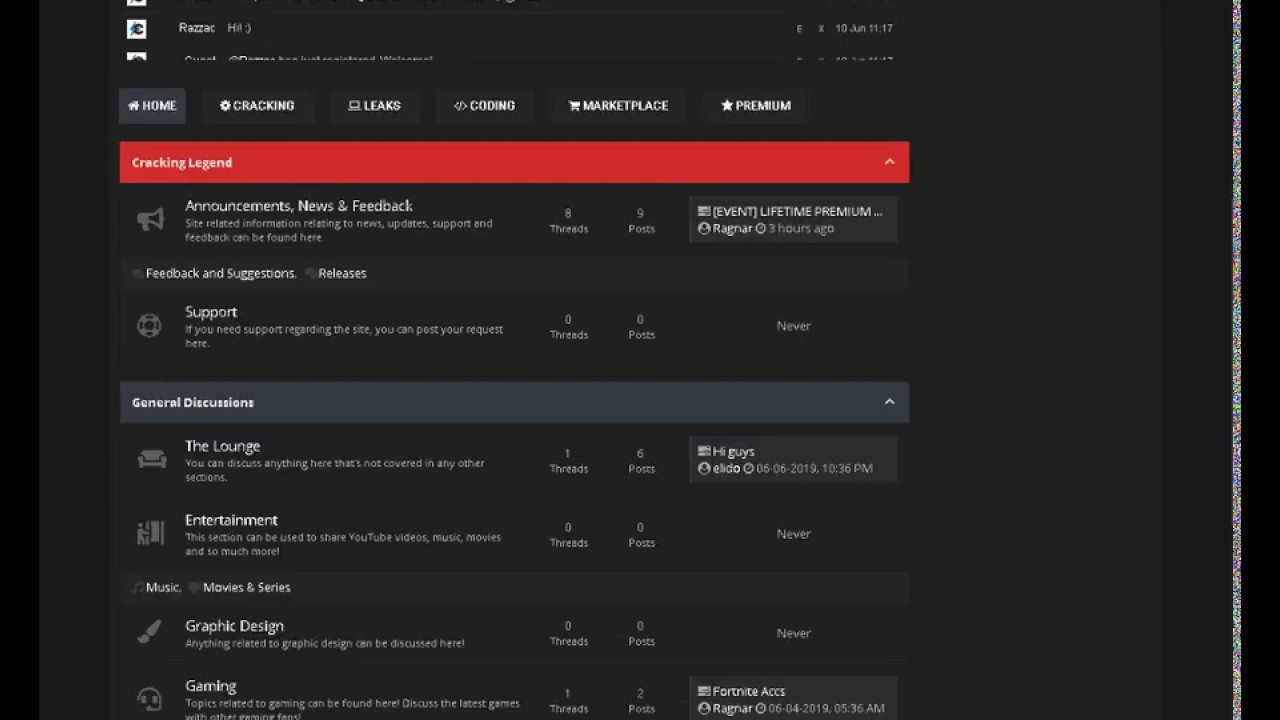Click the Support lifebuoy forum icon

click(x=149, y=326)
